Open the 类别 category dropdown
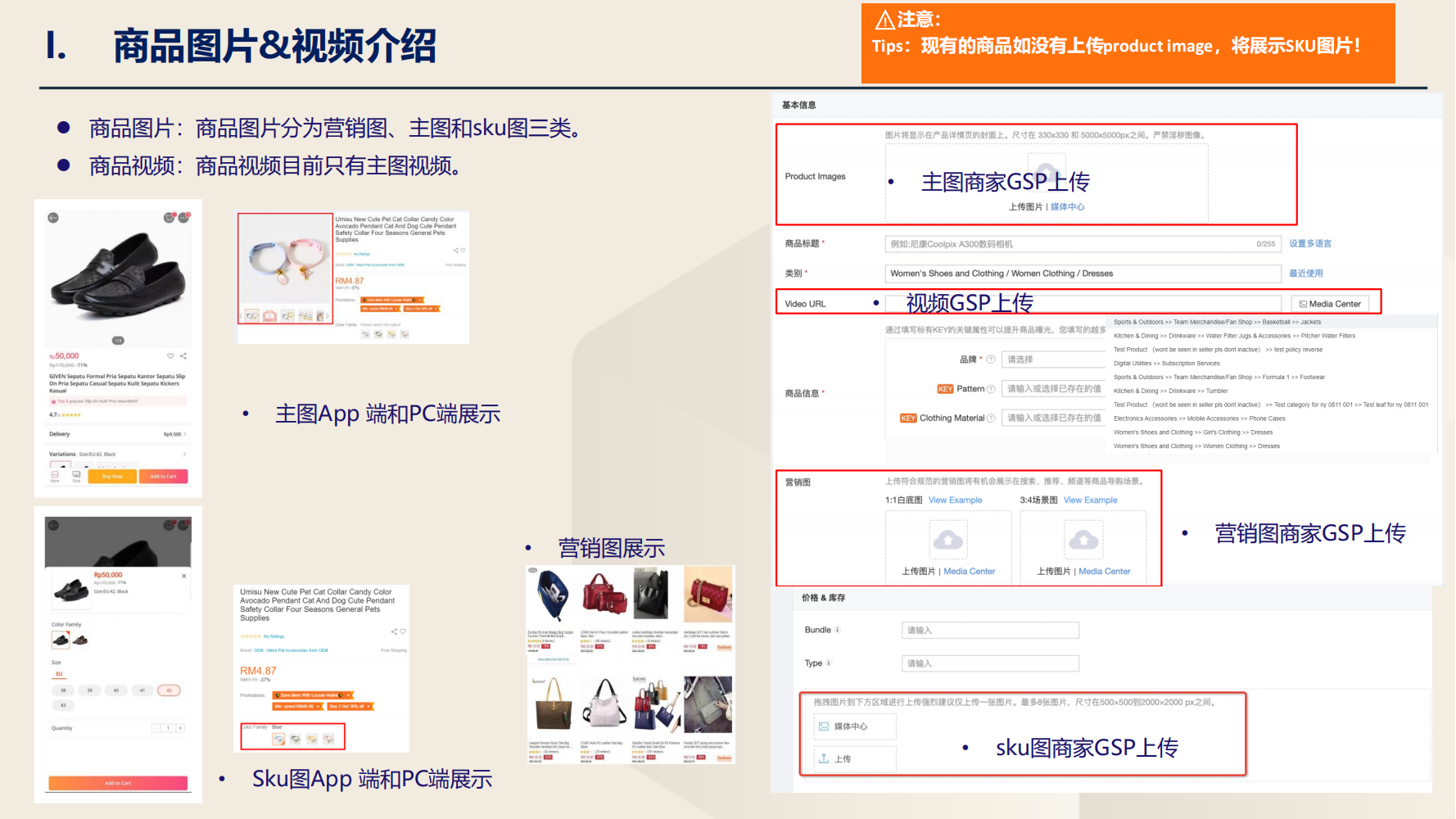1456x819 pixels. pos(1081,273)
